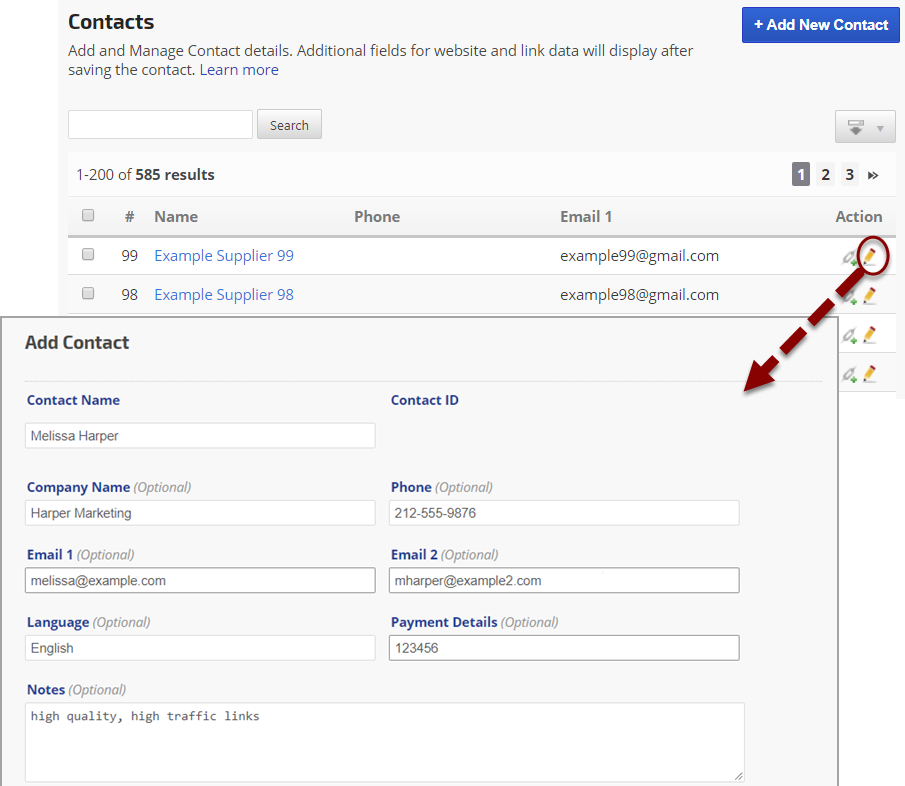Open the Learn more link

(x=239, y=70)
